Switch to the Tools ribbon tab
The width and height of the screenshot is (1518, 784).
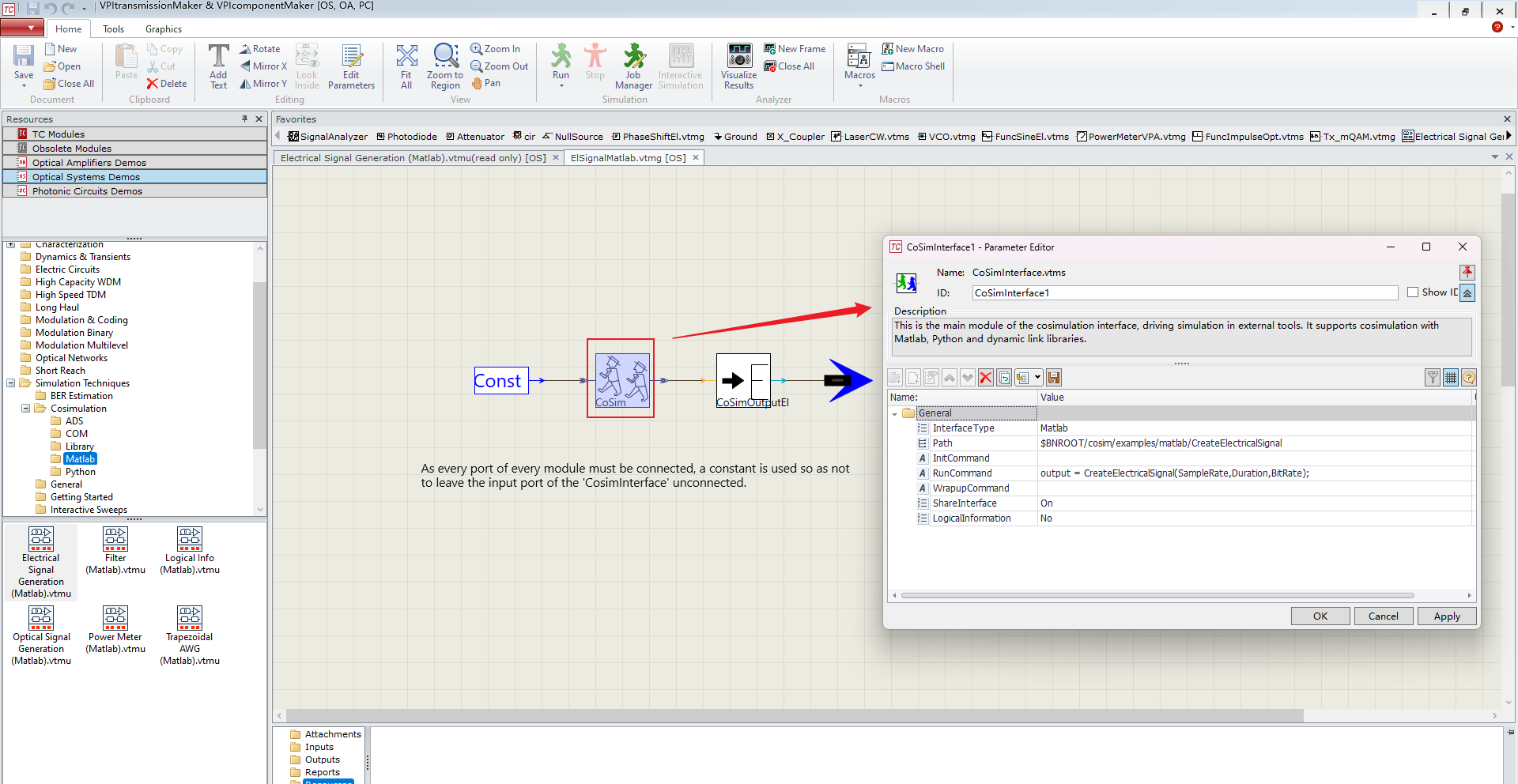click(x=114, y=29)
